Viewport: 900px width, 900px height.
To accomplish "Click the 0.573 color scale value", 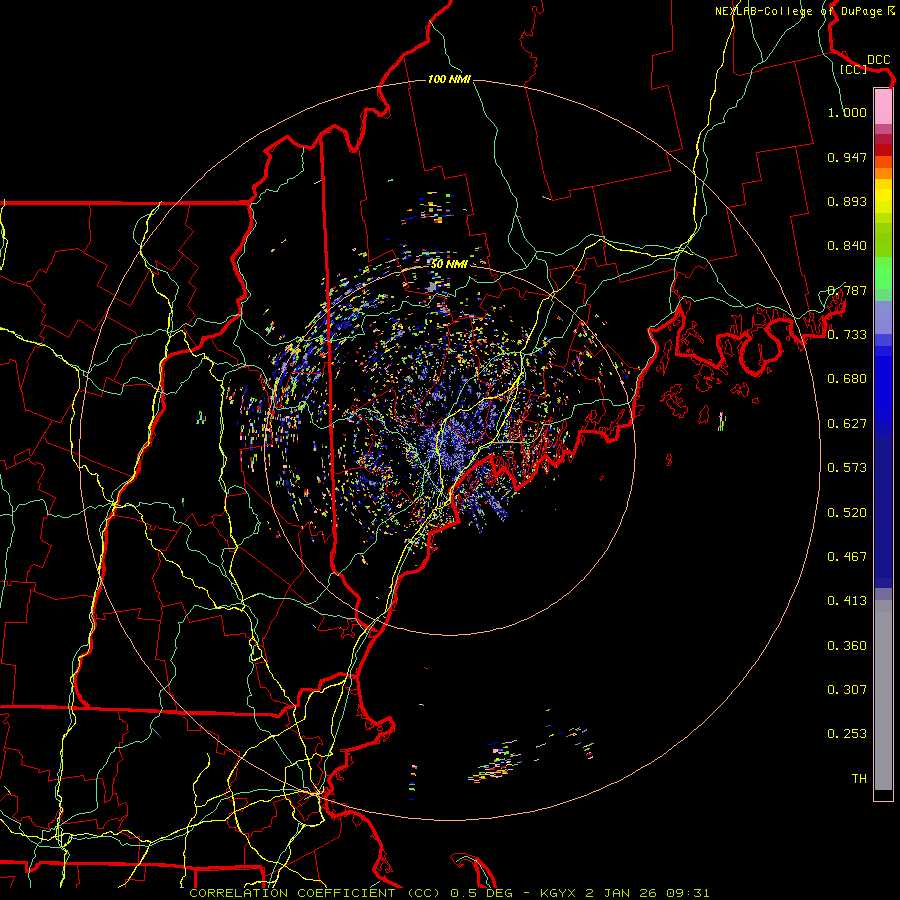I will tap(847, 468).
